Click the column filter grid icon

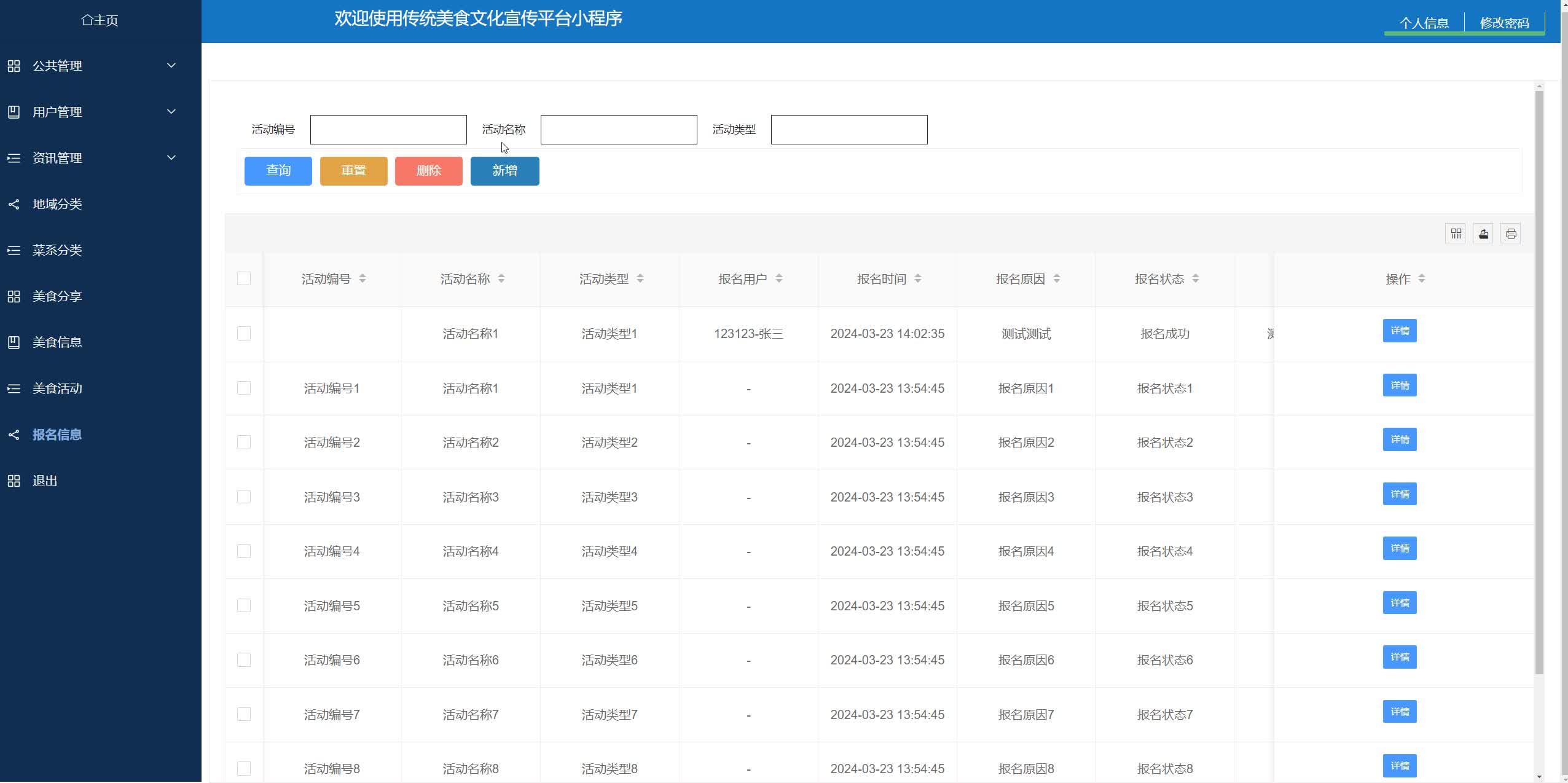pyautogui.click(x=1455, y=234)
